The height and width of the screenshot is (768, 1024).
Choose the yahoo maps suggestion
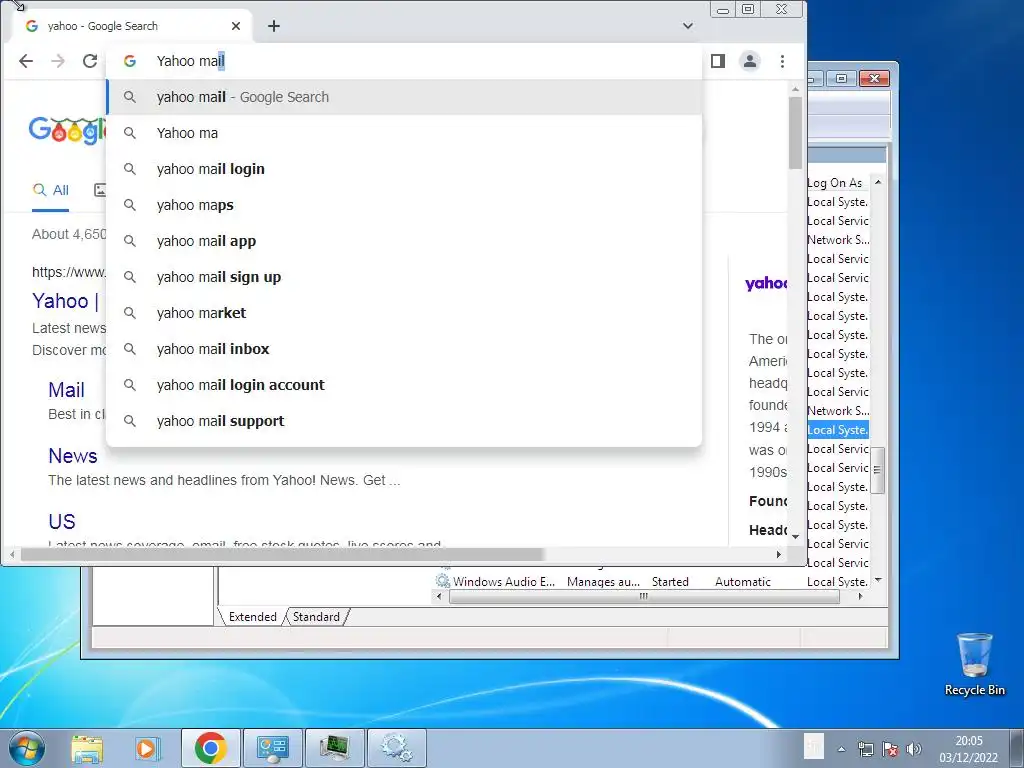click(404, 205)
